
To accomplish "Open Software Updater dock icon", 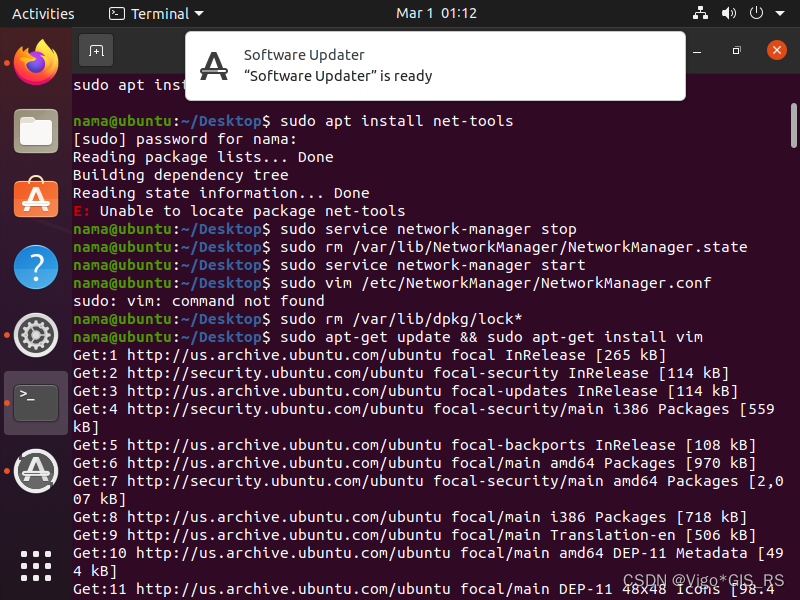I will (36, 471).
